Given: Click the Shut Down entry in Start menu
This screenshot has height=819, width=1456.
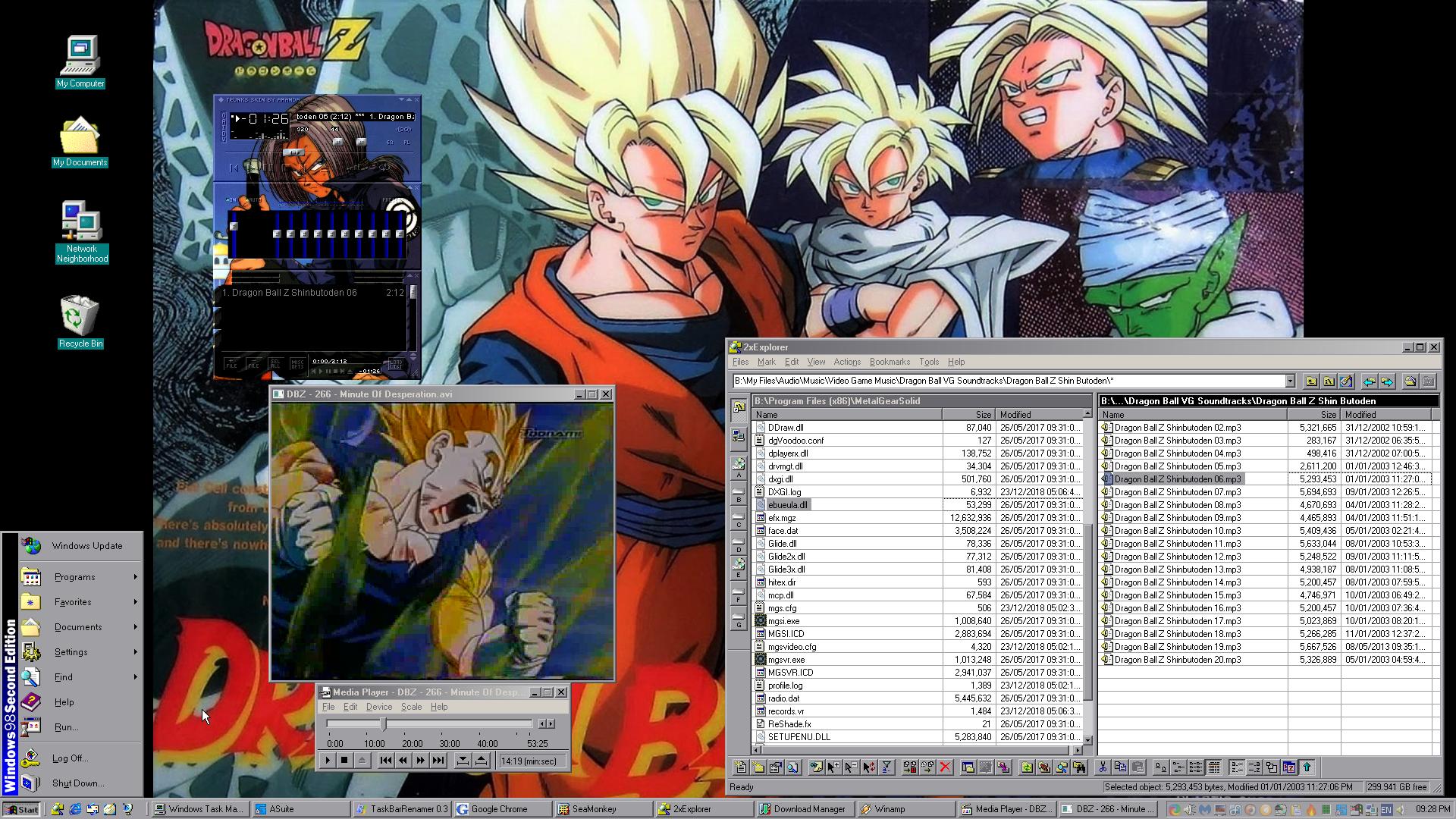Looking at the screenshot, I should (77, 783).
